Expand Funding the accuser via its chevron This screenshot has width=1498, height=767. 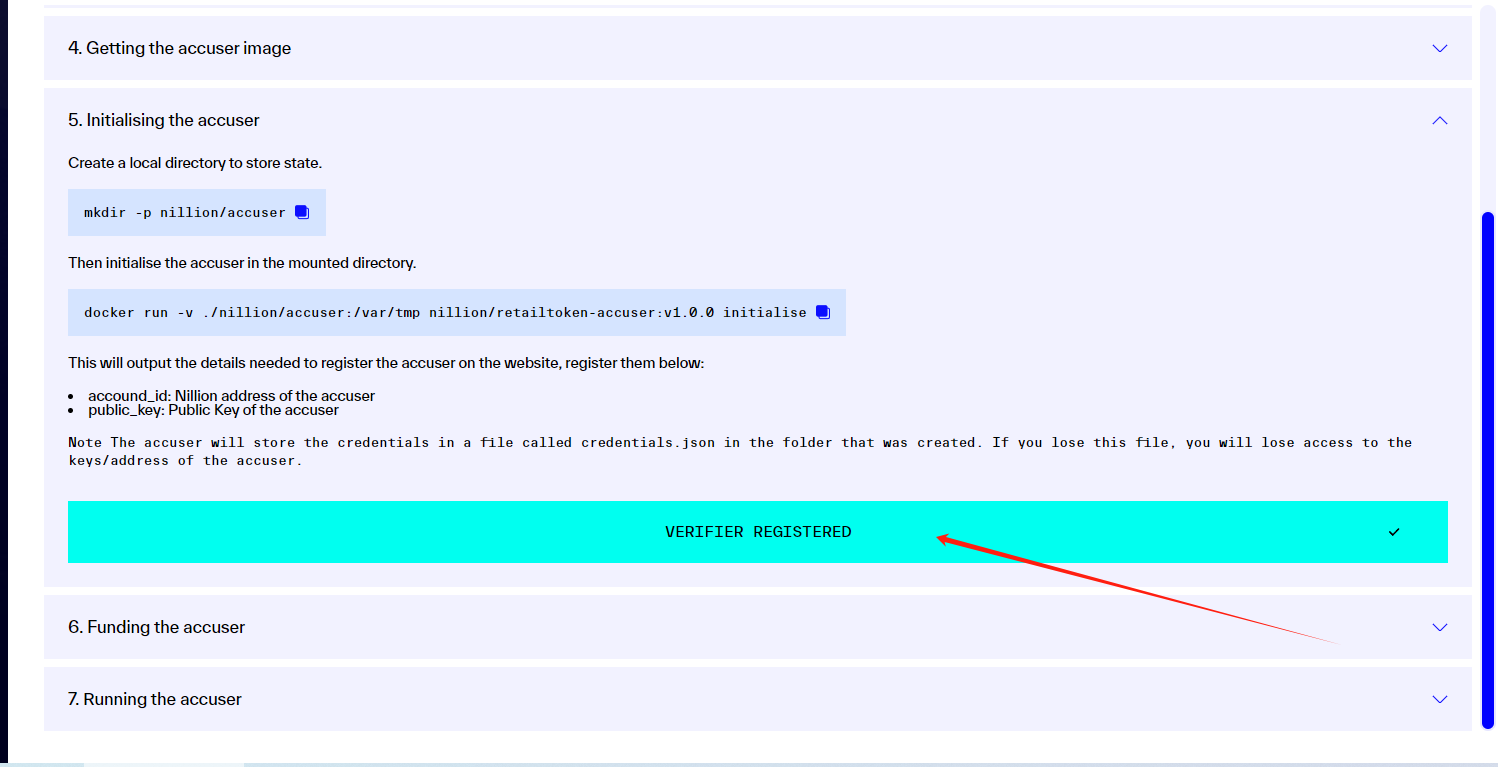1439,627
